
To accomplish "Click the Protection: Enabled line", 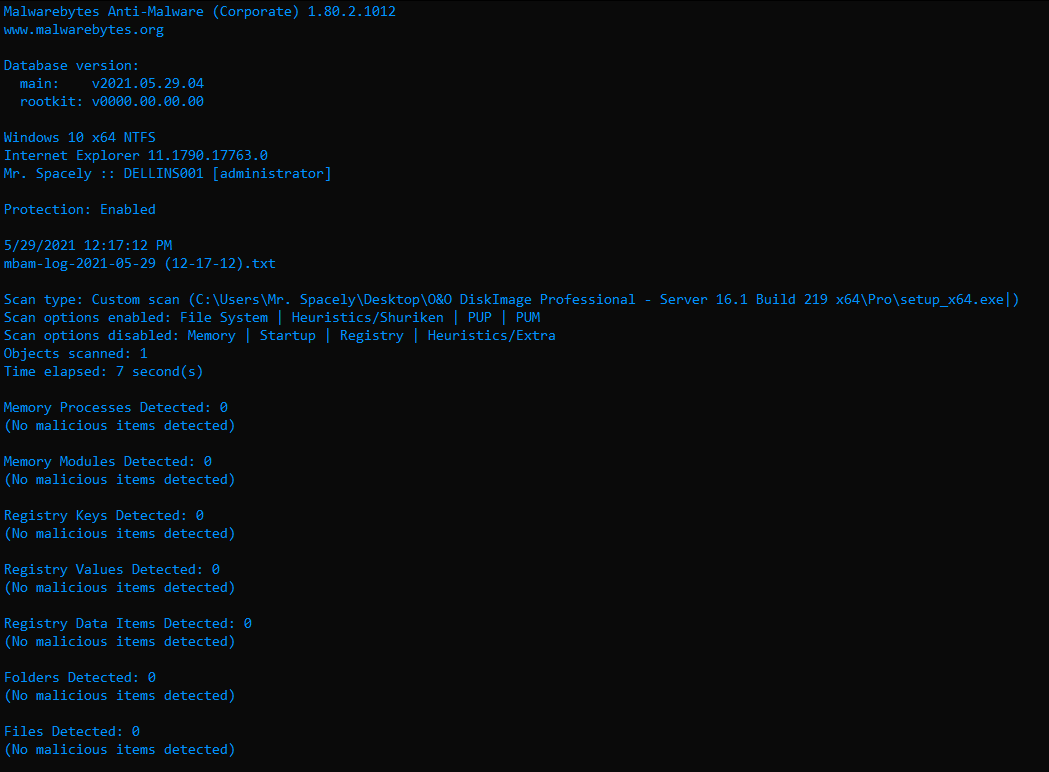I will tap(80, 209).
